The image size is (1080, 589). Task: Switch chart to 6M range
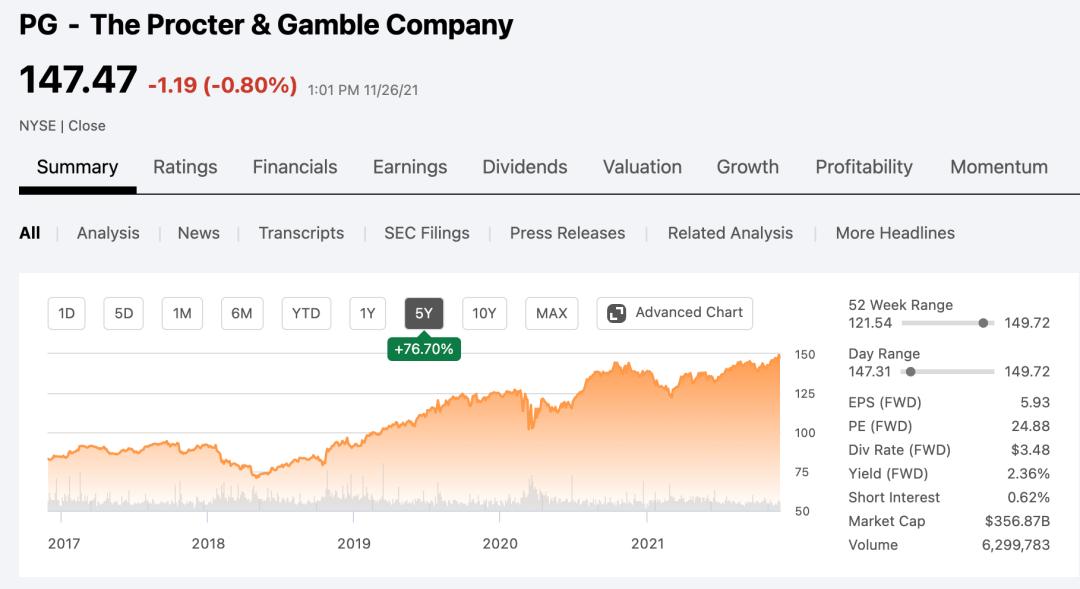point(241,313)
